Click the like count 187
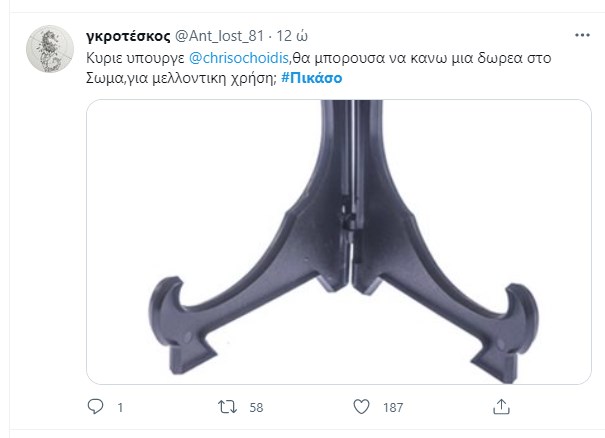Image resolution: width=605 pixels, height=438 pixels. tap(393, 408)
